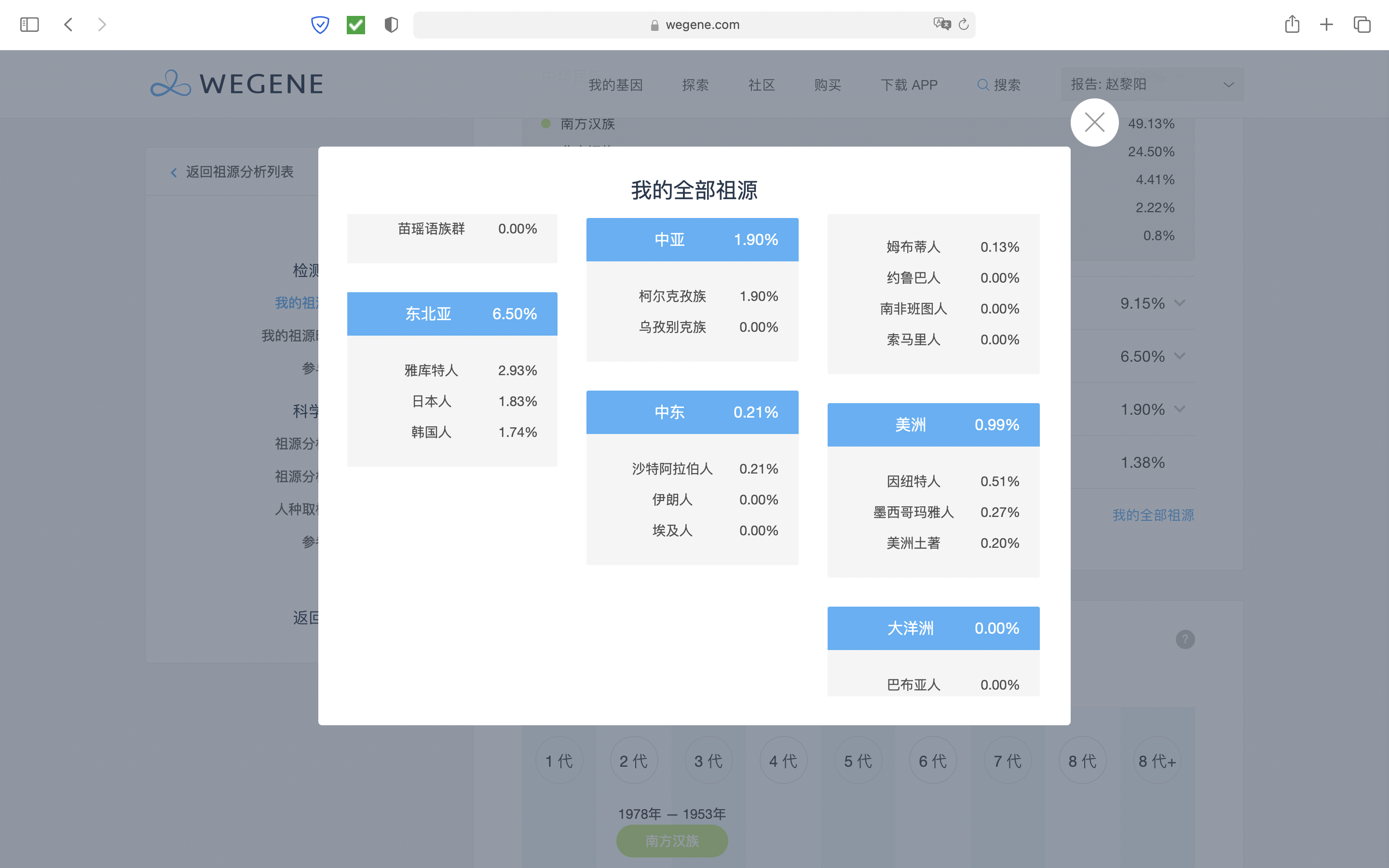Click the 美洲 0.99% header

[x=933, y=425]
